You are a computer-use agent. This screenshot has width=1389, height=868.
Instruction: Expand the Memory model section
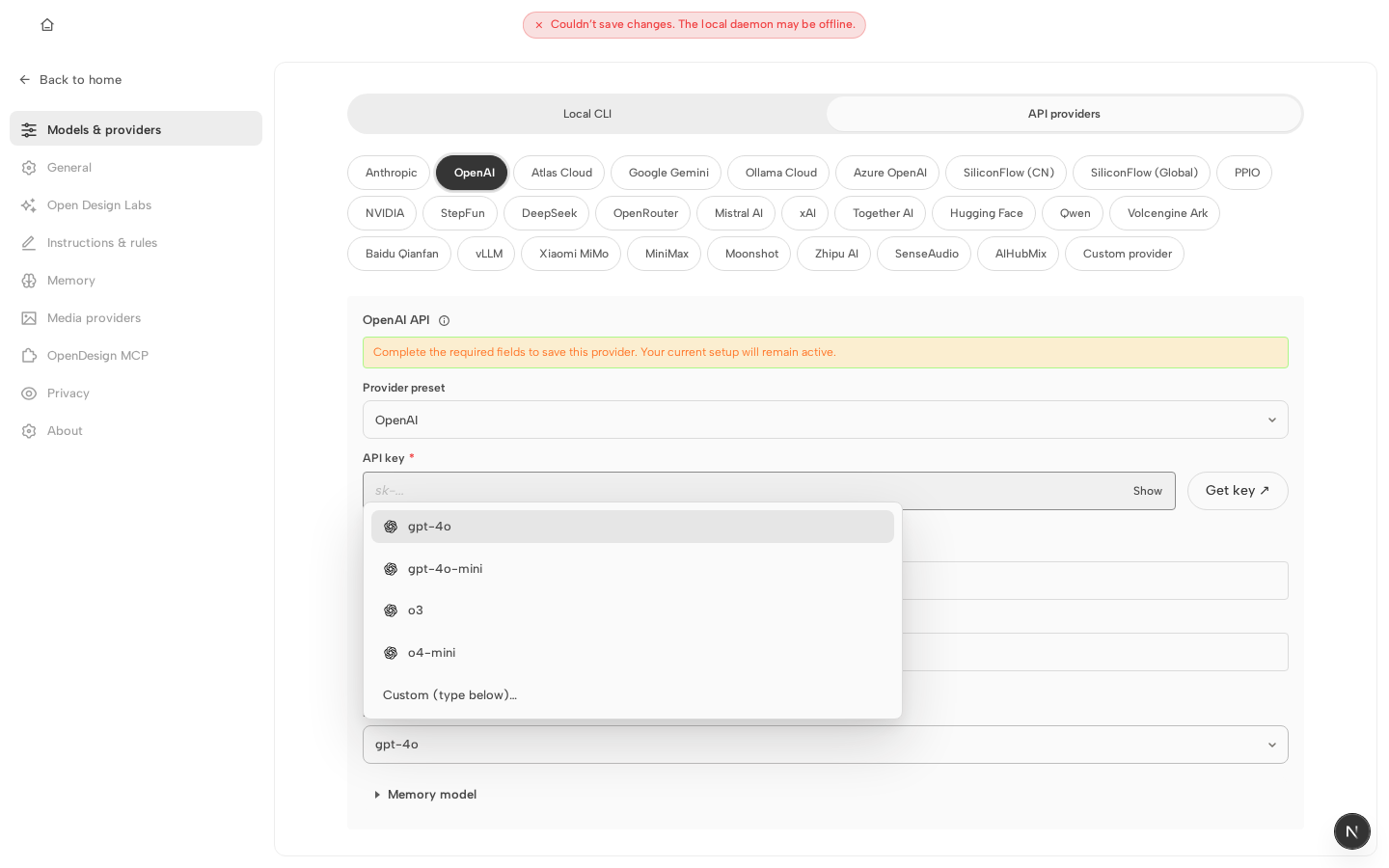pos(425,795)
